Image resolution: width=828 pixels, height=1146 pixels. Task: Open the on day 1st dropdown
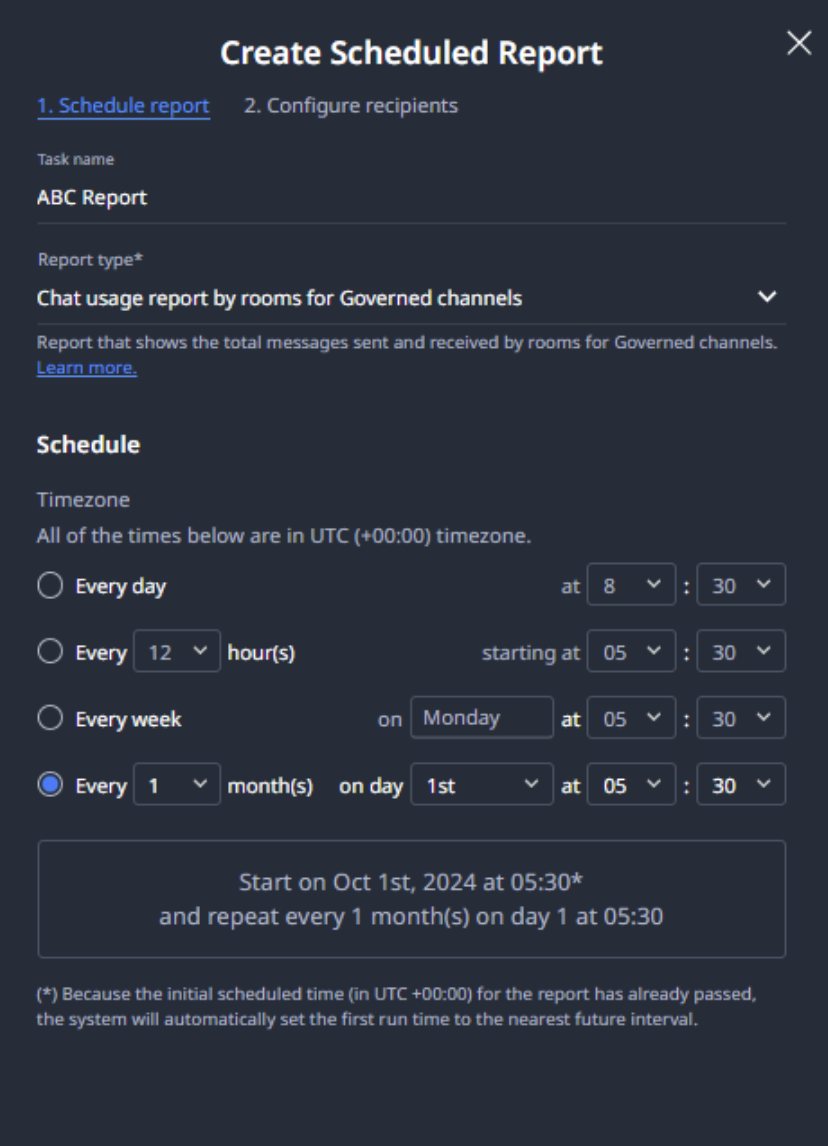tap(482, 784)
